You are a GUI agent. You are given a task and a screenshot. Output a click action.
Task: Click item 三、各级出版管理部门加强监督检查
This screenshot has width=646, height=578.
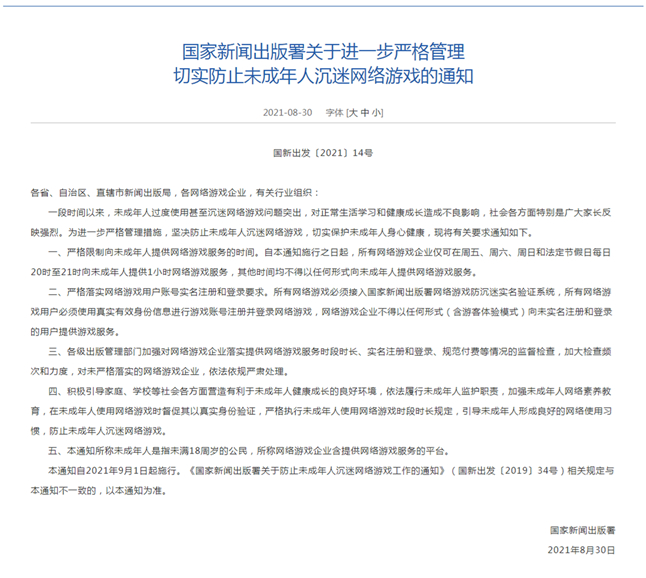click(200, 351)
